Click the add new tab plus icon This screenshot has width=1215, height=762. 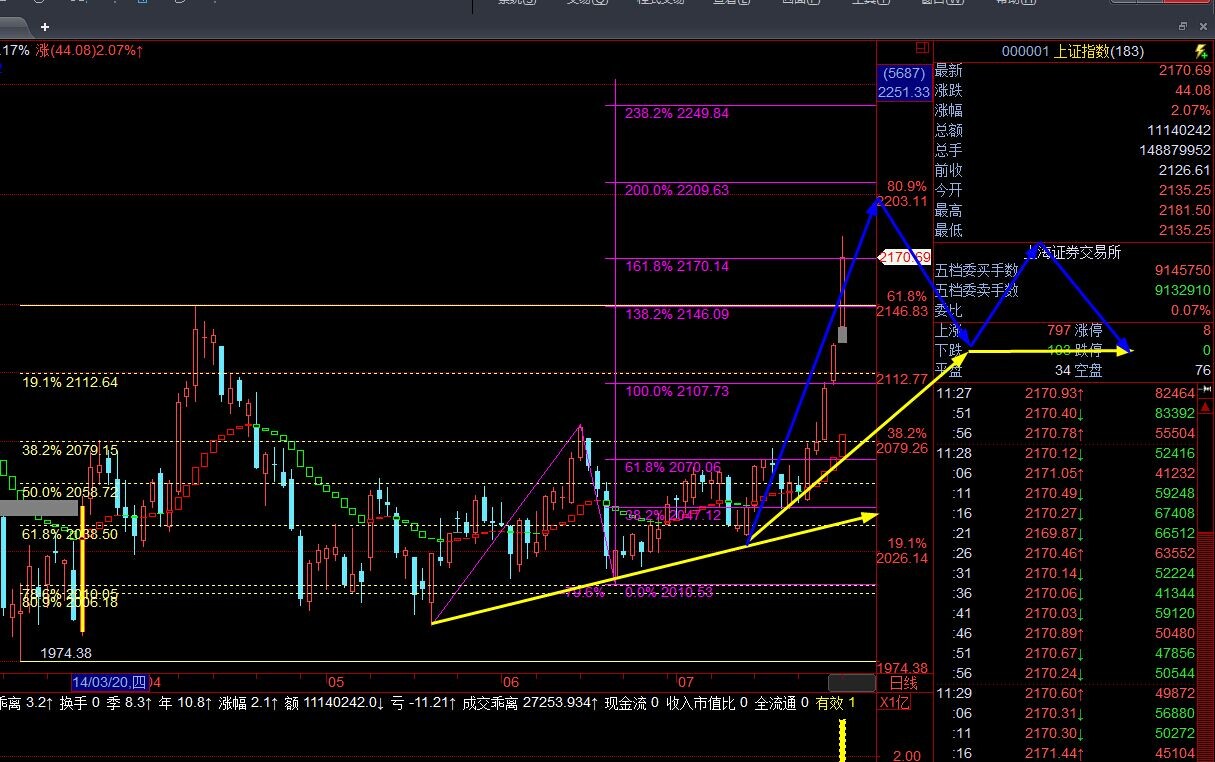click(45, 29)
